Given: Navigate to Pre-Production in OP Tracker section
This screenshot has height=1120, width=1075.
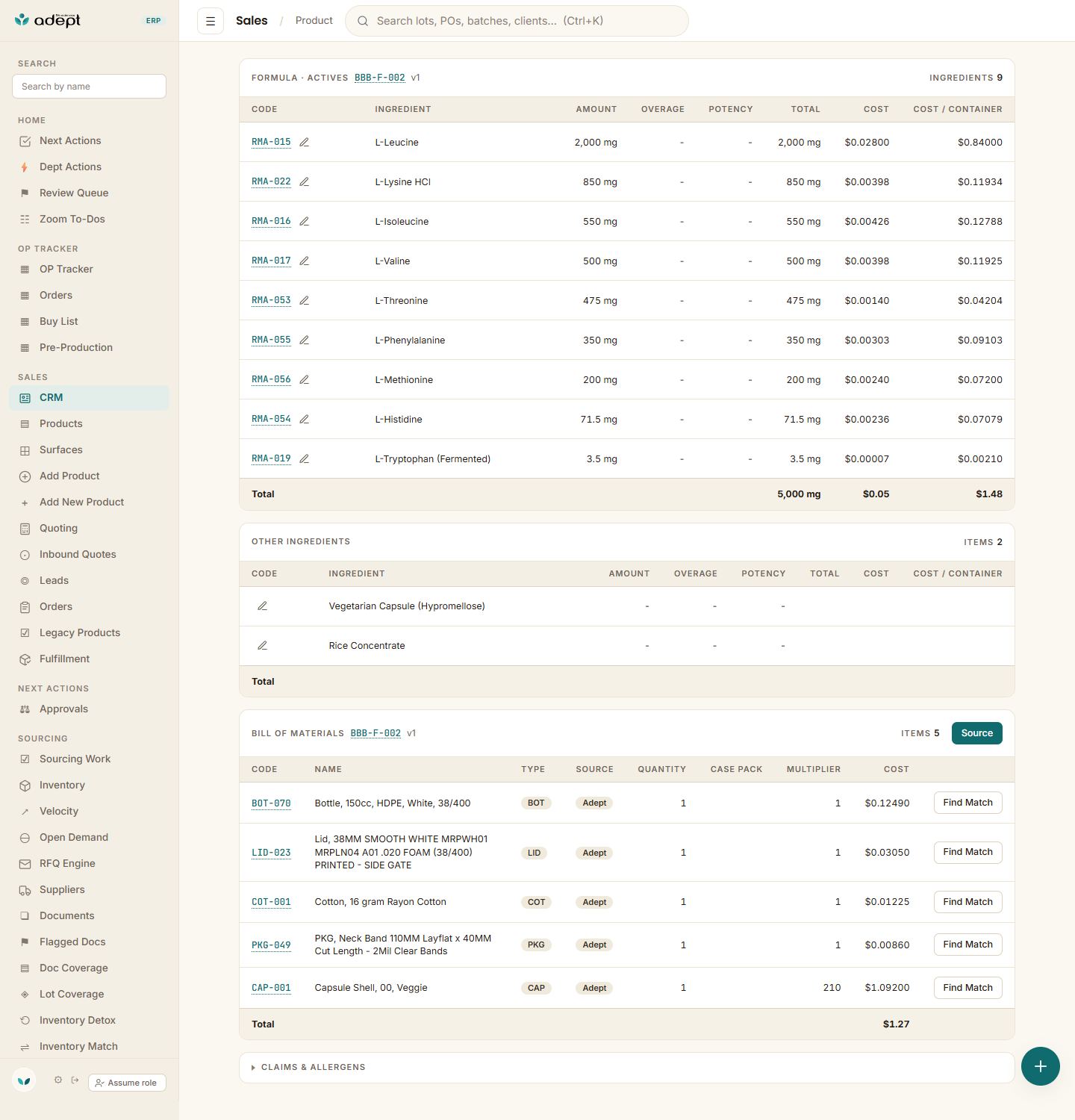Looking at the screenshot, I should click(x=90, y=348).
